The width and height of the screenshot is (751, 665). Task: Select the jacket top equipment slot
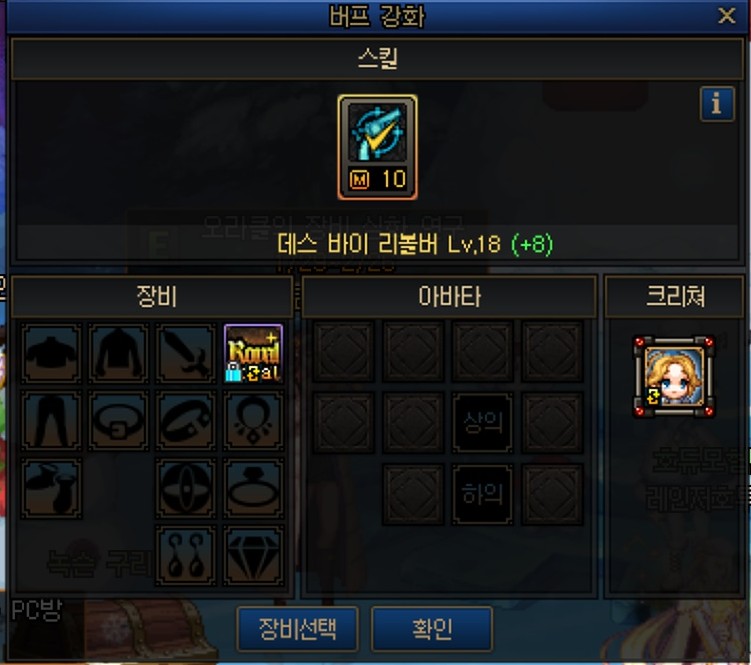(x=118, y=354)
